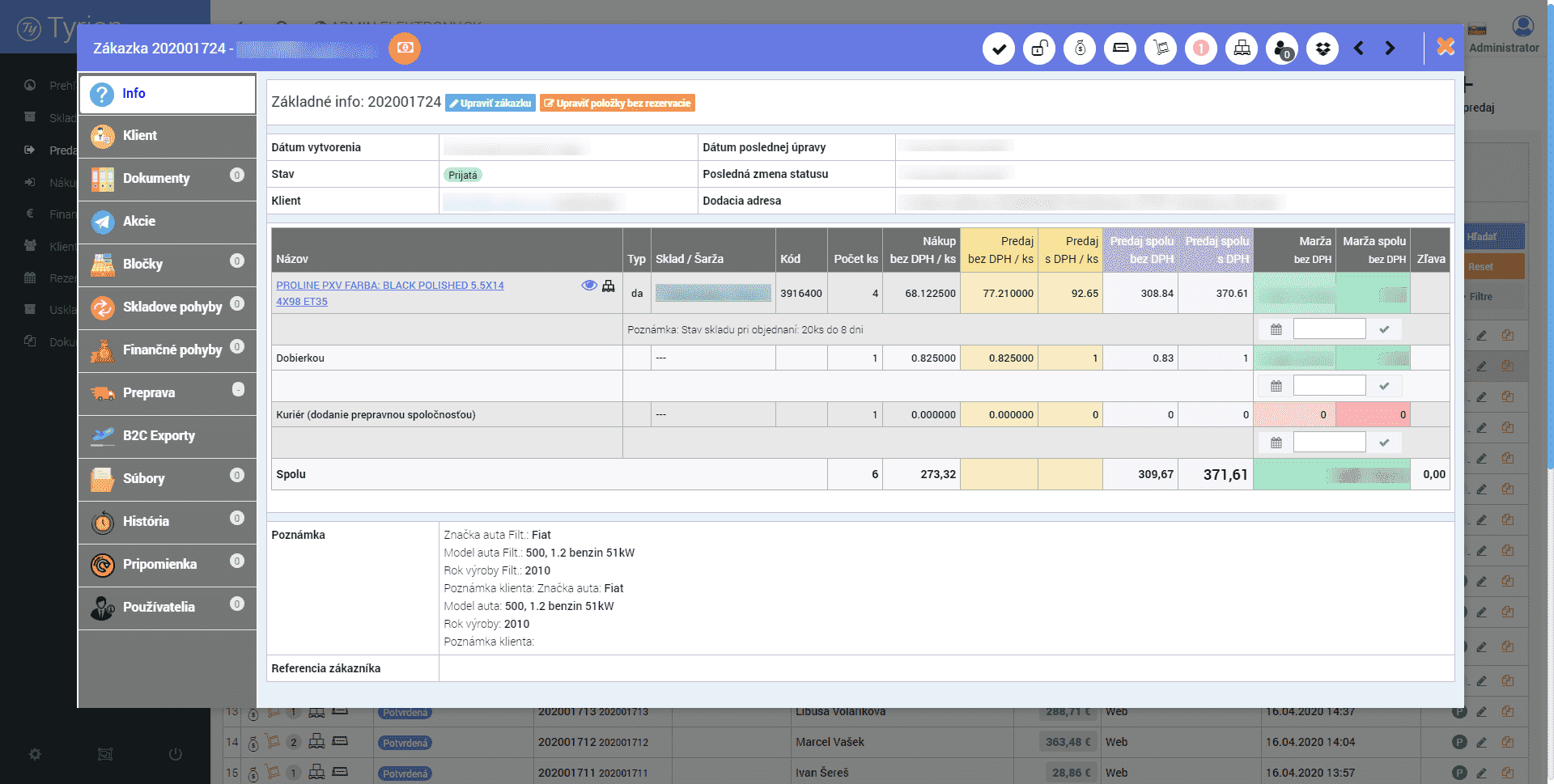
Task: Click the checkmark confirm icon in order header
Action: coord(999,49)
